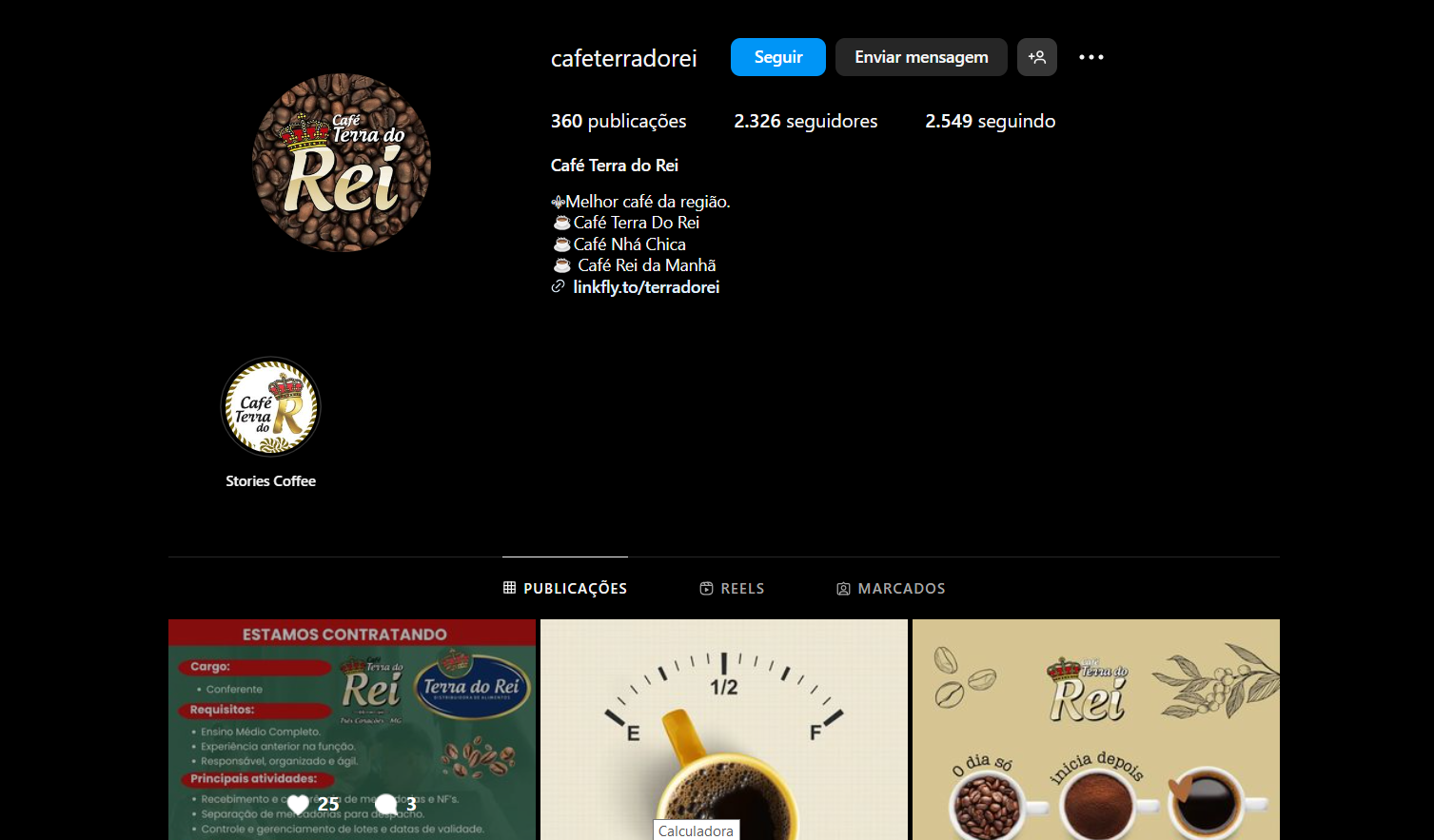Open the Estamos Contratando post
Screen dimensions: 1434x840
click(352, 730)
